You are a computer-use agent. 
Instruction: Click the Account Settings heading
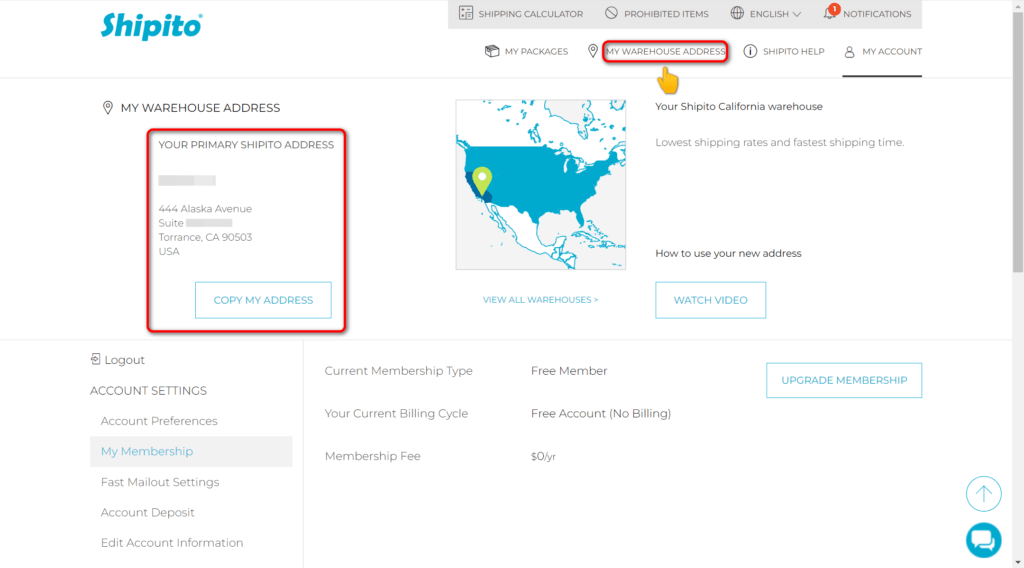(x=148, y=390)
